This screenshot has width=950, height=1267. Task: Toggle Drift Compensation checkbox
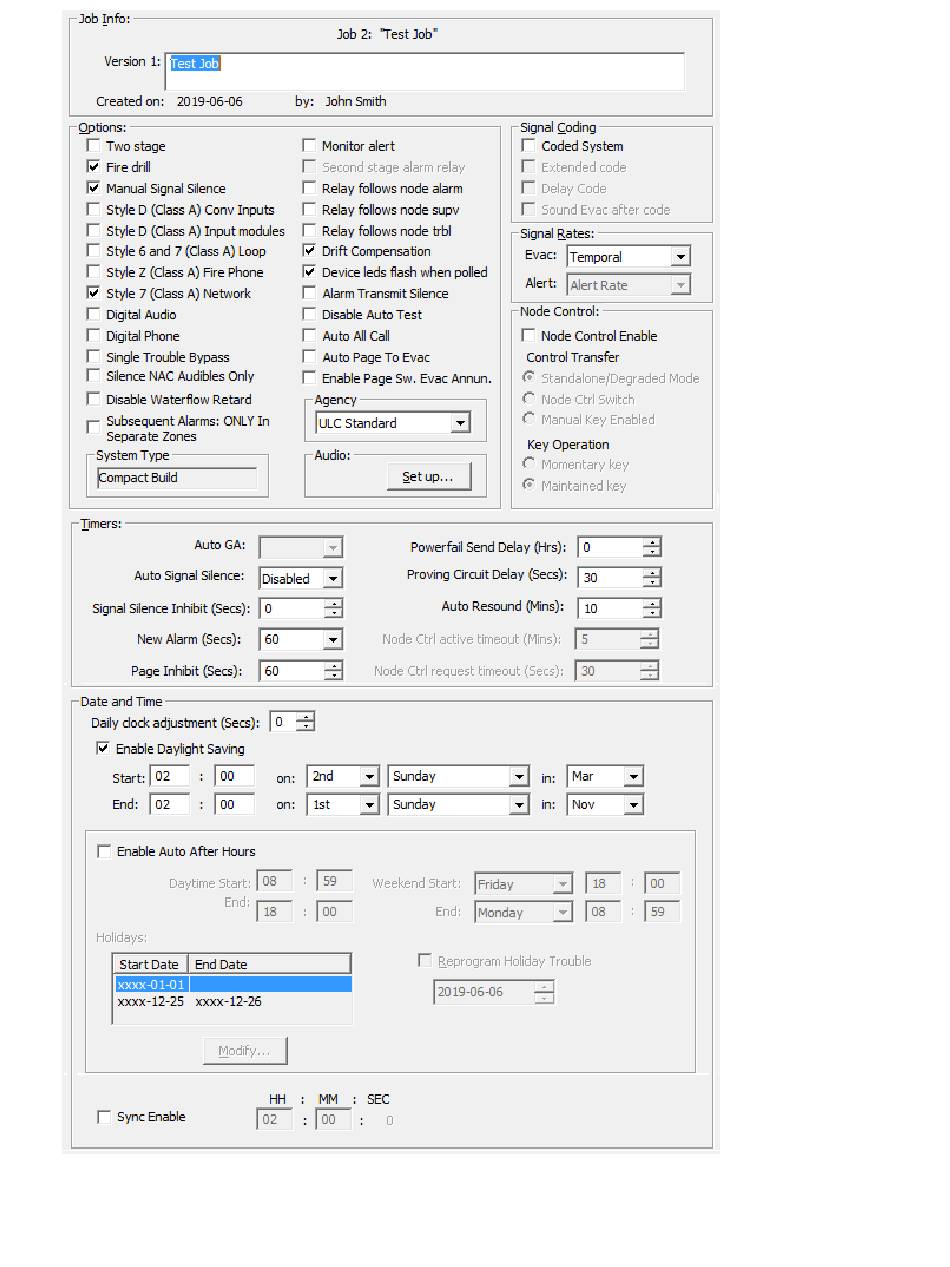tap(310, 251)
